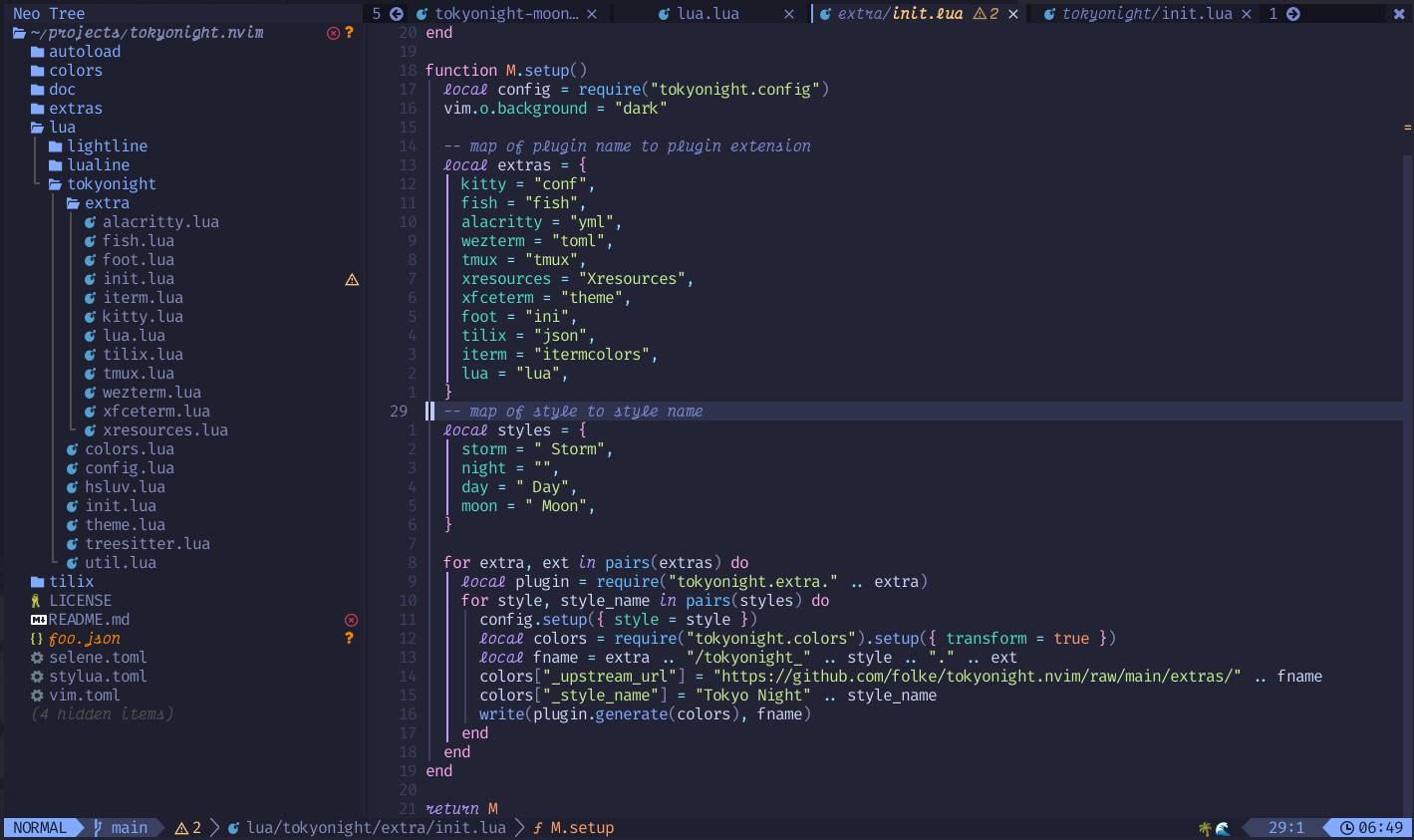The height and width of the screenshot is (840, 1414).
Task: Click M.setup in the breadcrumb statusline
Action: pos(582,828)
